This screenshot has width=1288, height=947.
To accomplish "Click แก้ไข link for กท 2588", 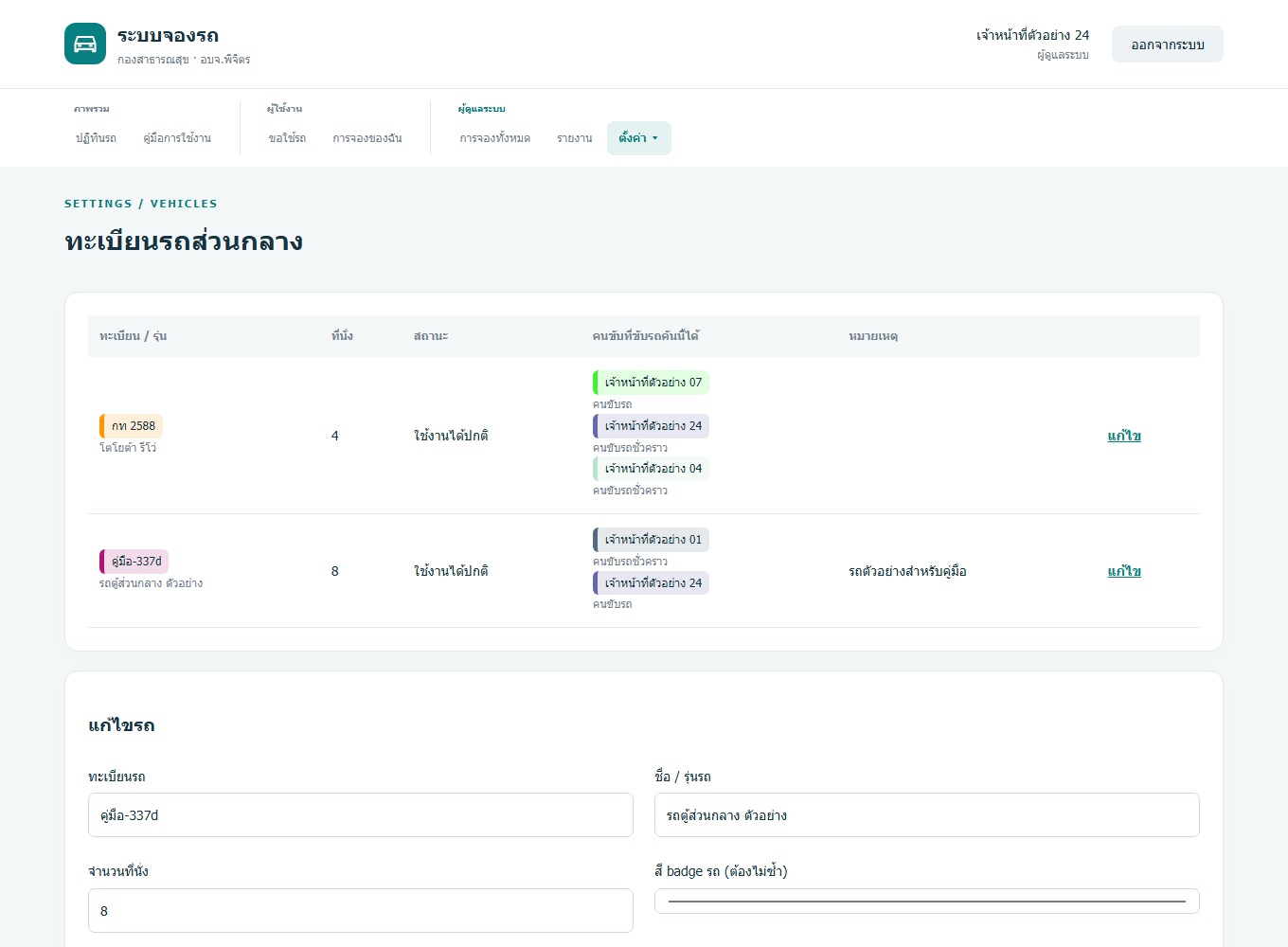I will point(1124,436).
